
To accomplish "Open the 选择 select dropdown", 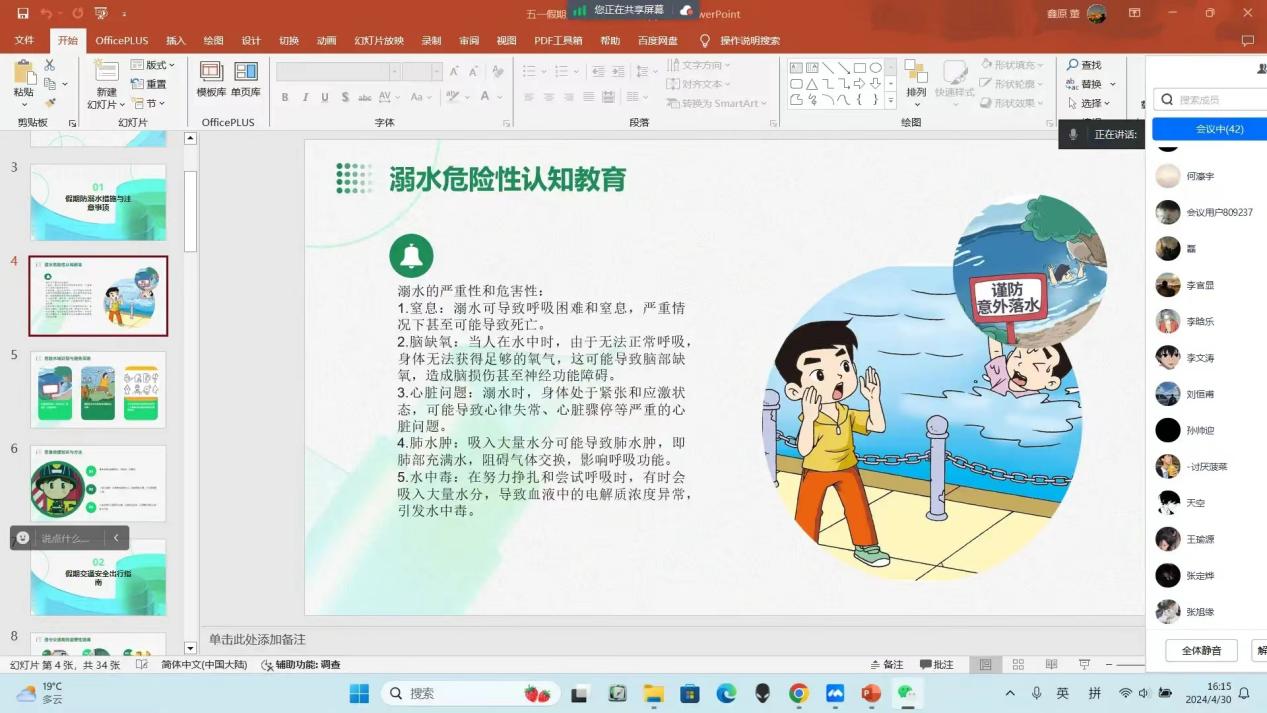I will pyautogui.click(x=1090, y=103).
